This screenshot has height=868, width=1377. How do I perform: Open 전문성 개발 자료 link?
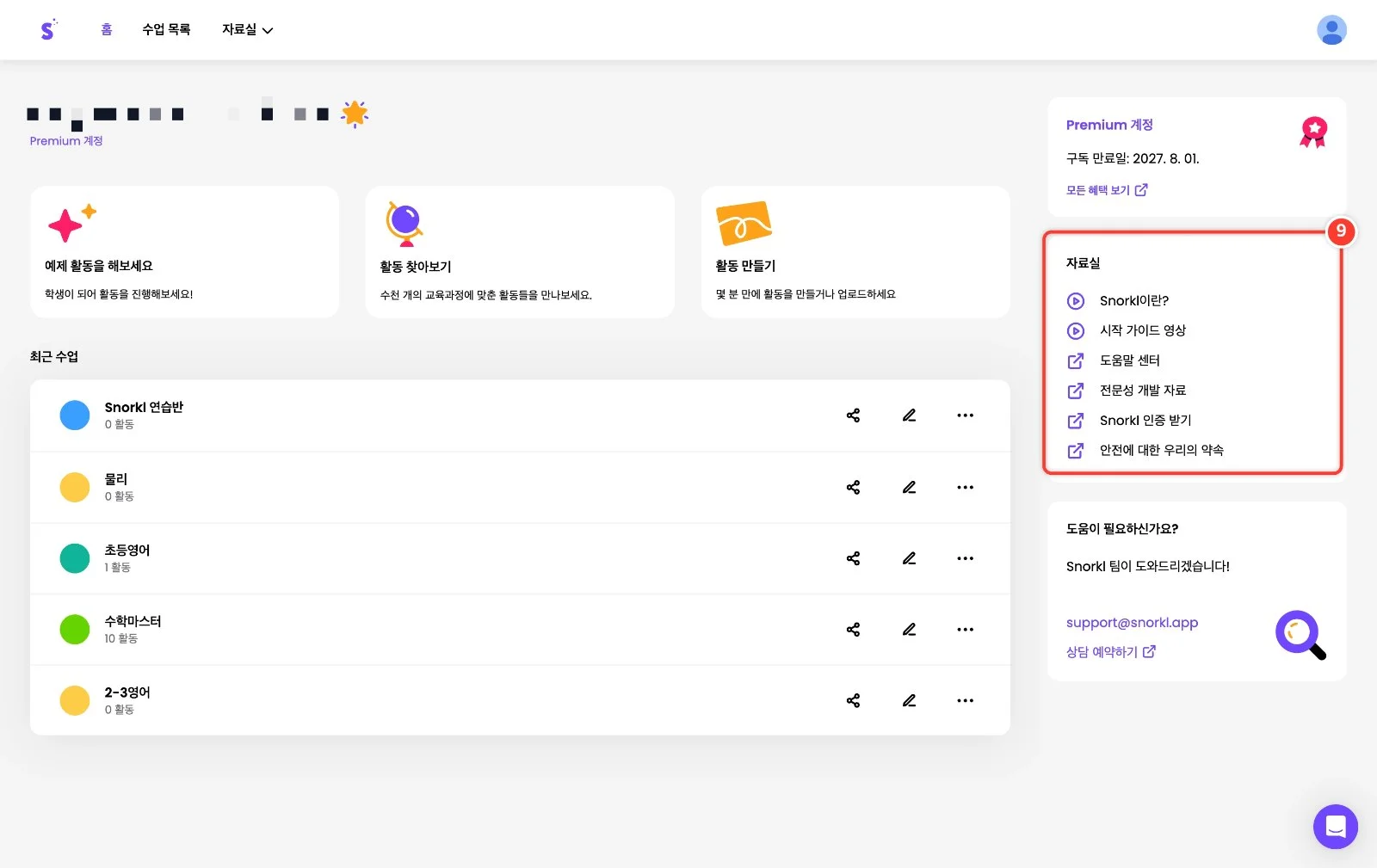[x=1126, y=391]
